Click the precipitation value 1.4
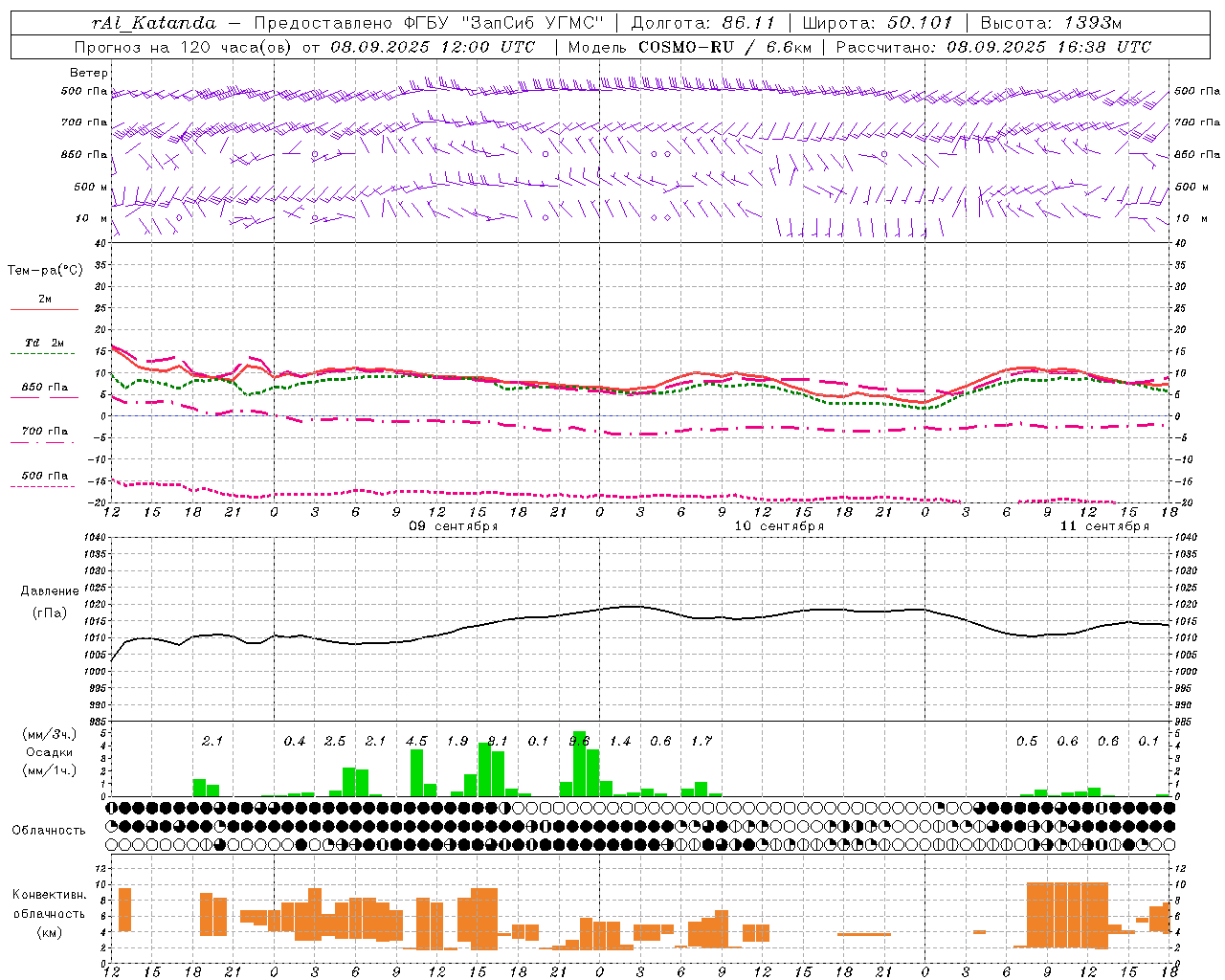1225x980 pixels. 620,742
